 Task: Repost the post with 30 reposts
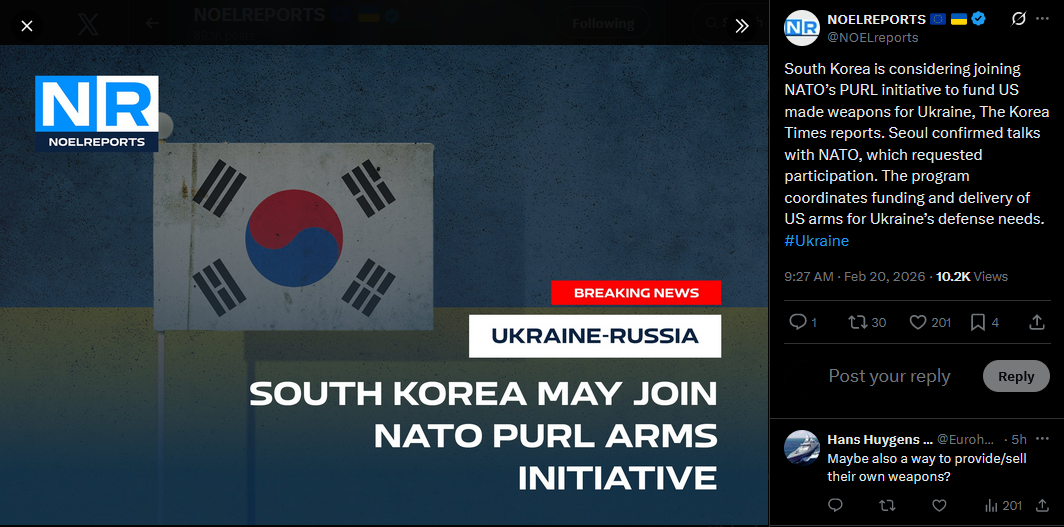867,322
